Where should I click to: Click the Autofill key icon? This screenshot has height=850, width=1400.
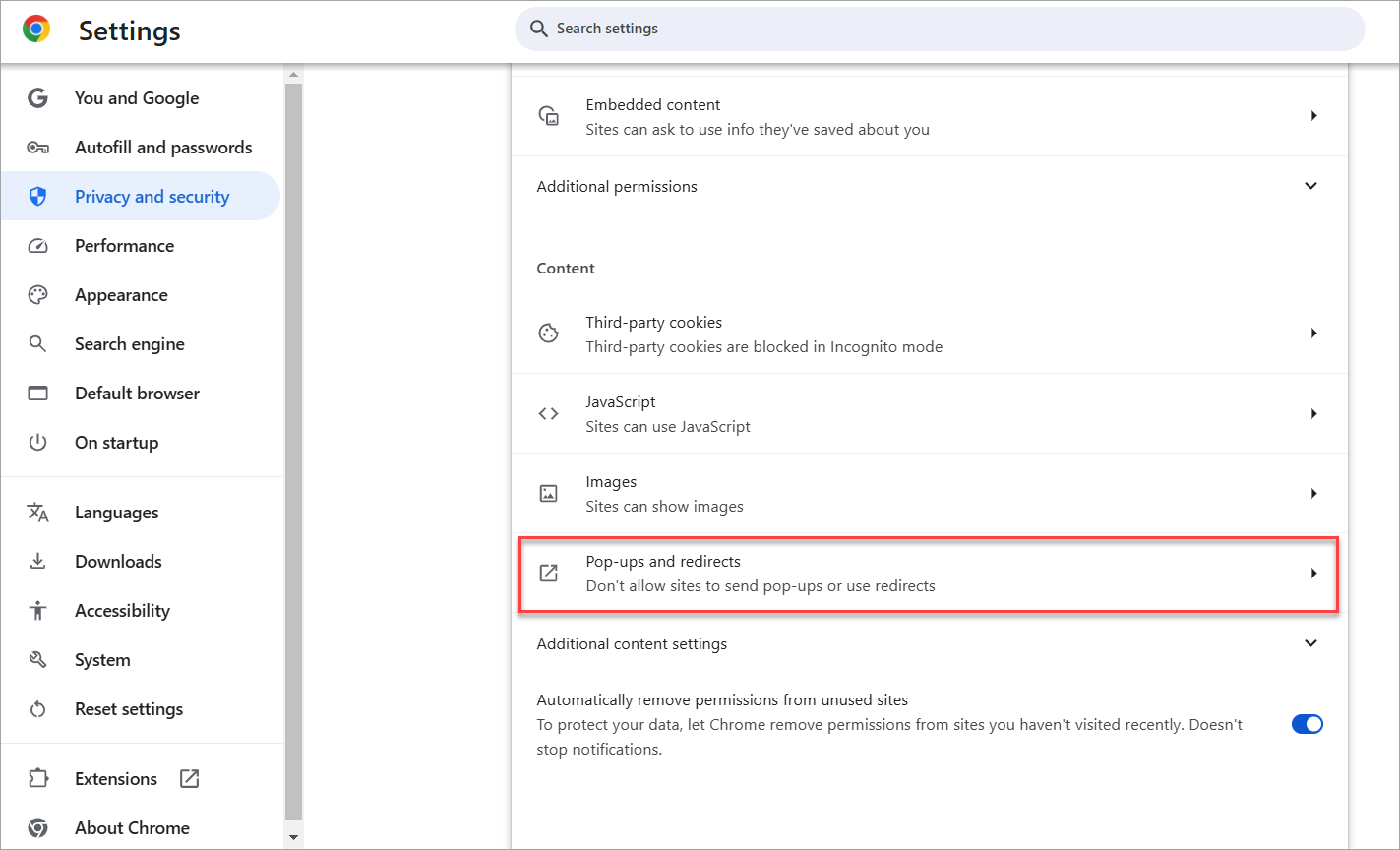coord(37,148)
